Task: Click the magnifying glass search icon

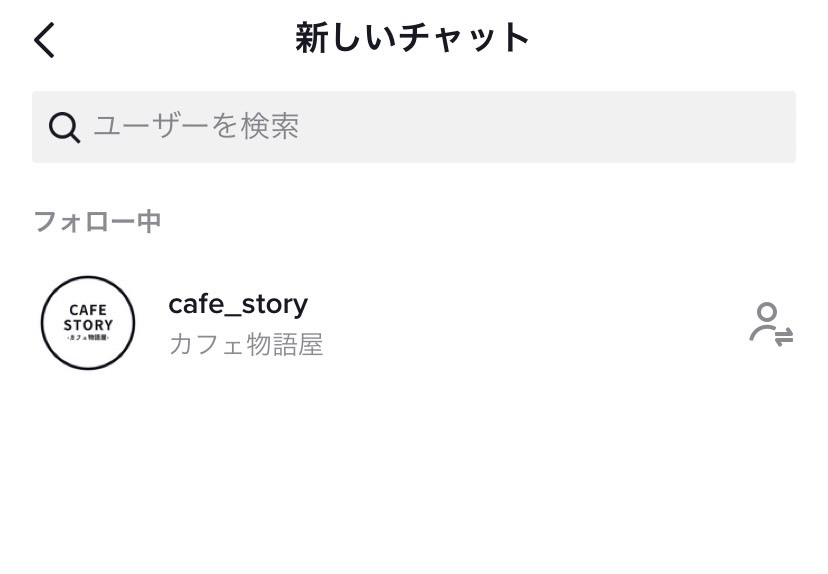Action: tap(64, 127)
